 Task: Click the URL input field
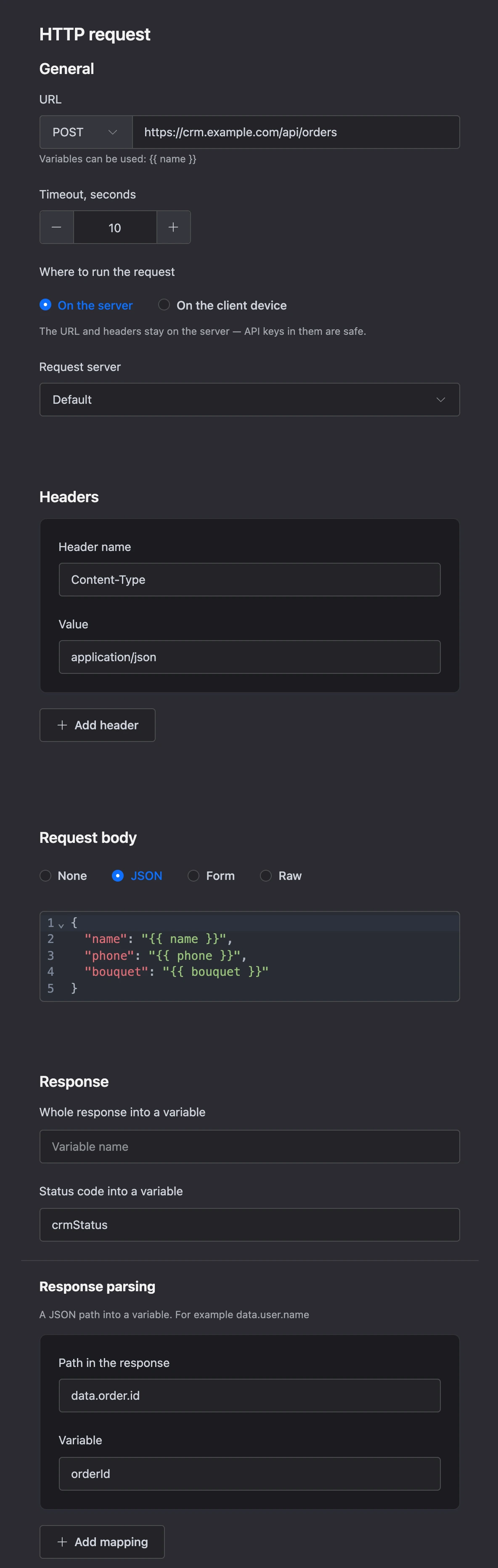click(296, 132)
